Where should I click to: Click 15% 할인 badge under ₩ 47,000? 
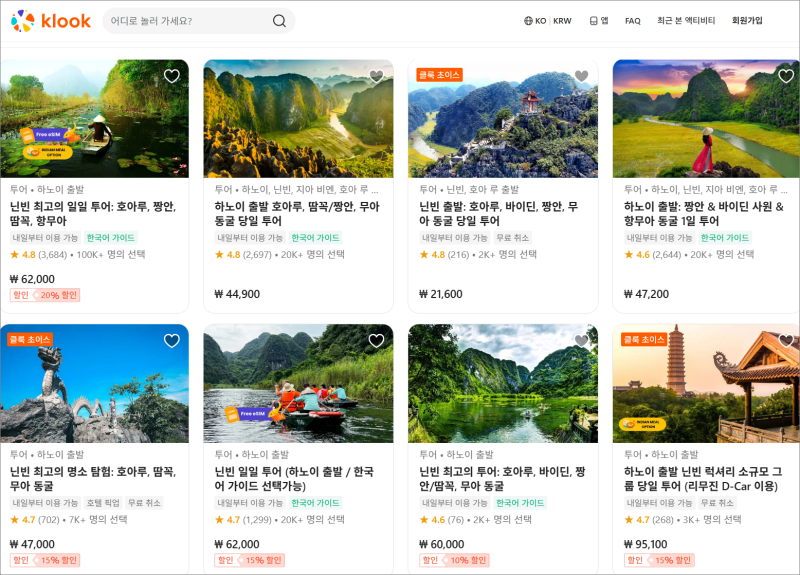pos(45,560)
